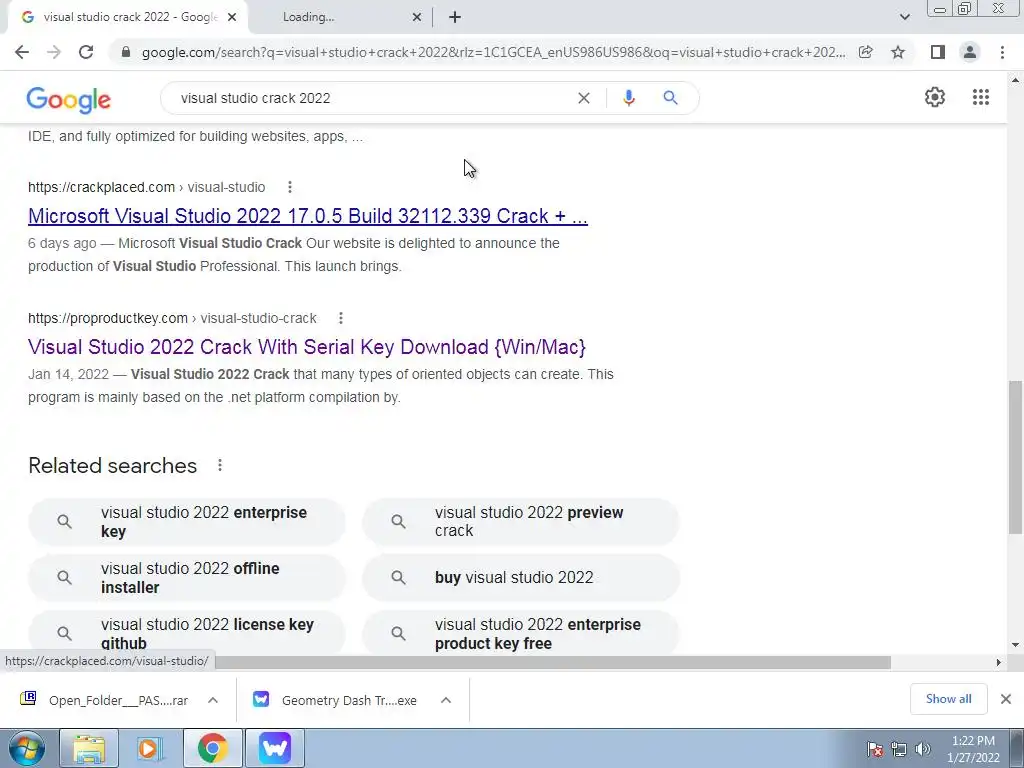Click the scroll right arrow
Image resolution: width=1024 pixels, height=768 pixels.
998,662
